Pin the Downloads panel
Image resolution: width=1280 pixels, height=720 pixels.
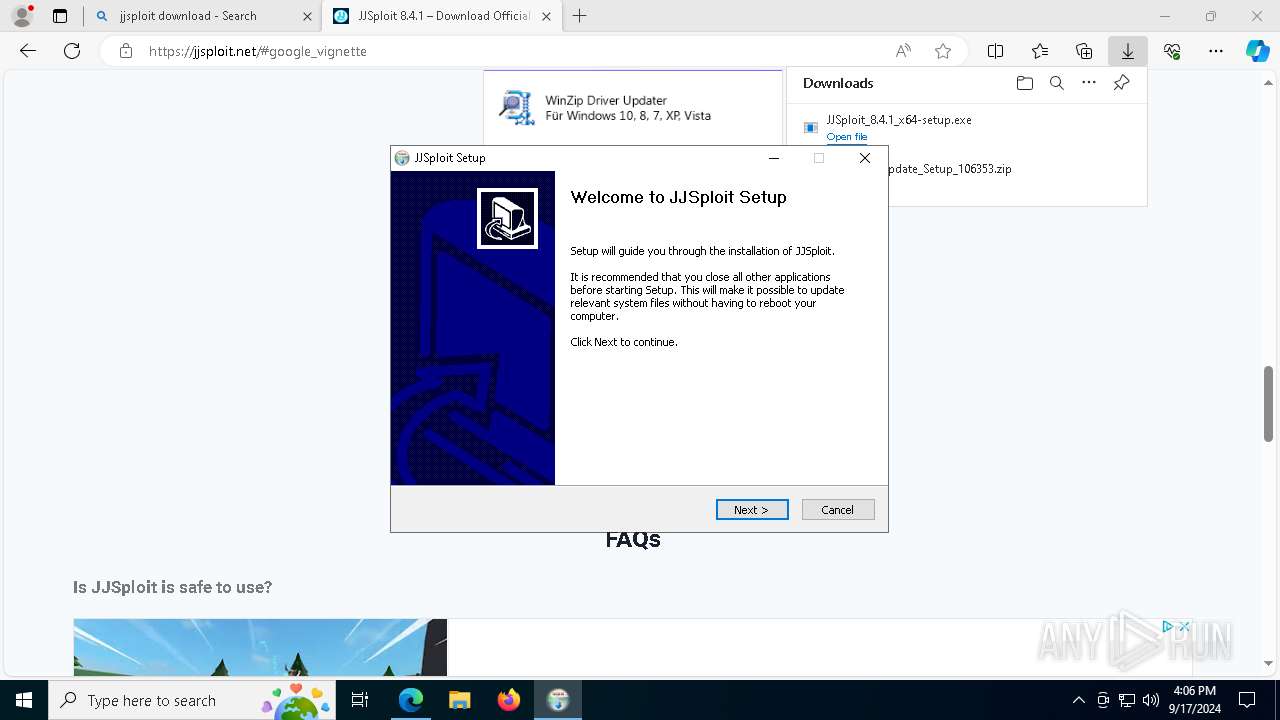click(x=1121, y=83)
